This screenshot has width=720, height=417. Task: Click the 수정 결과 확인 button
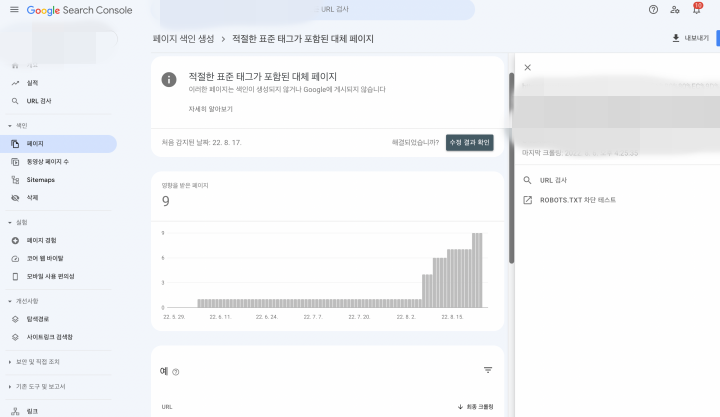pyautogui.click(x=469, y=143)
